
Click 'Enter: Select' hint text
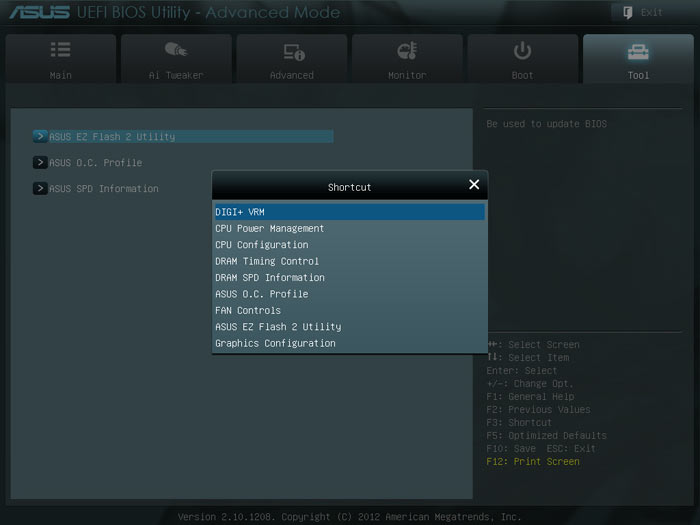coord(521,371)
